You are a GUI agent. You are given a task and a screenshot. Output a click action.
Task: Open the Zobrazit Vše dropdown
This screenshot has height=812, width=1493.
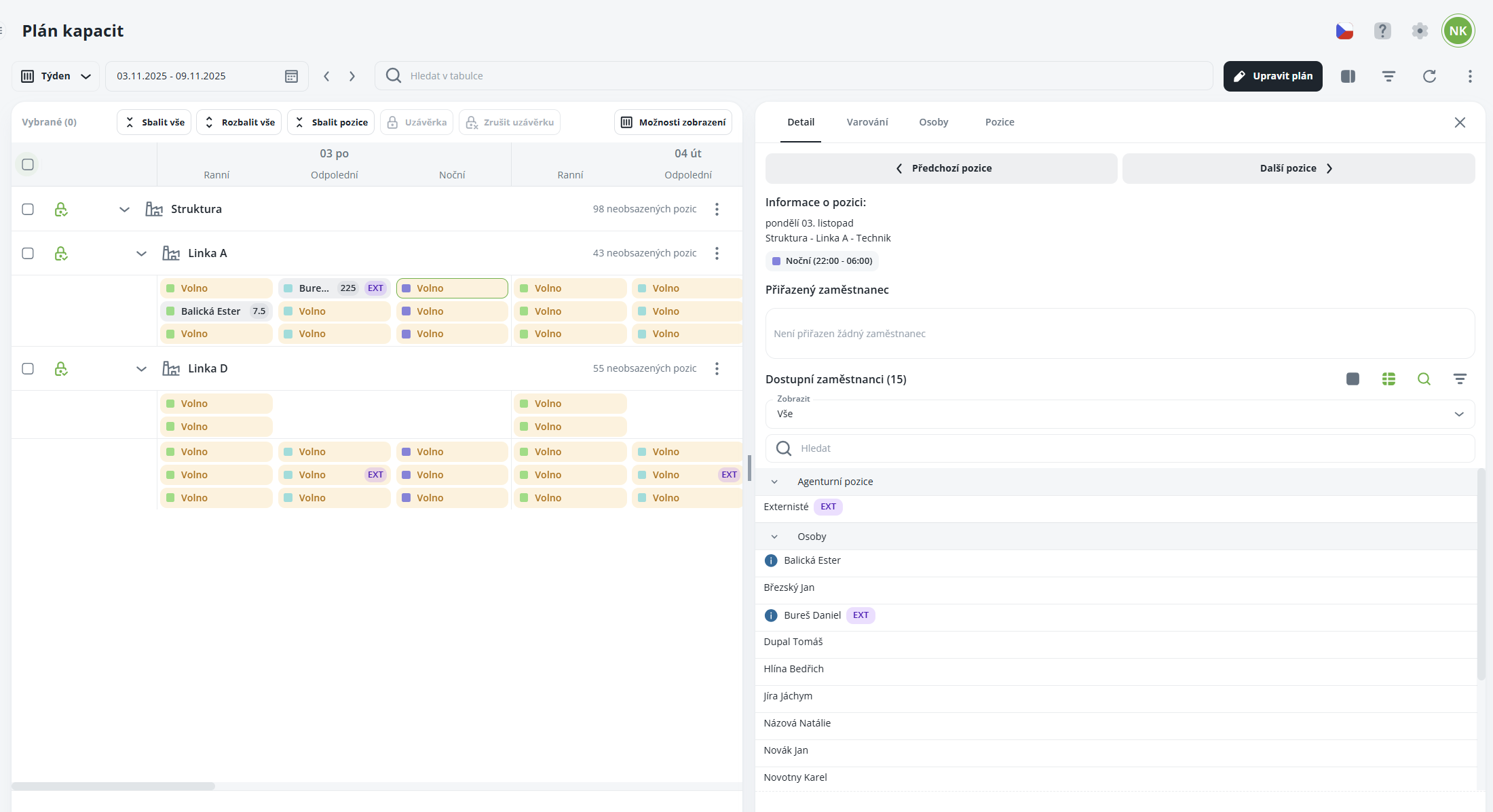[1120, 414]
